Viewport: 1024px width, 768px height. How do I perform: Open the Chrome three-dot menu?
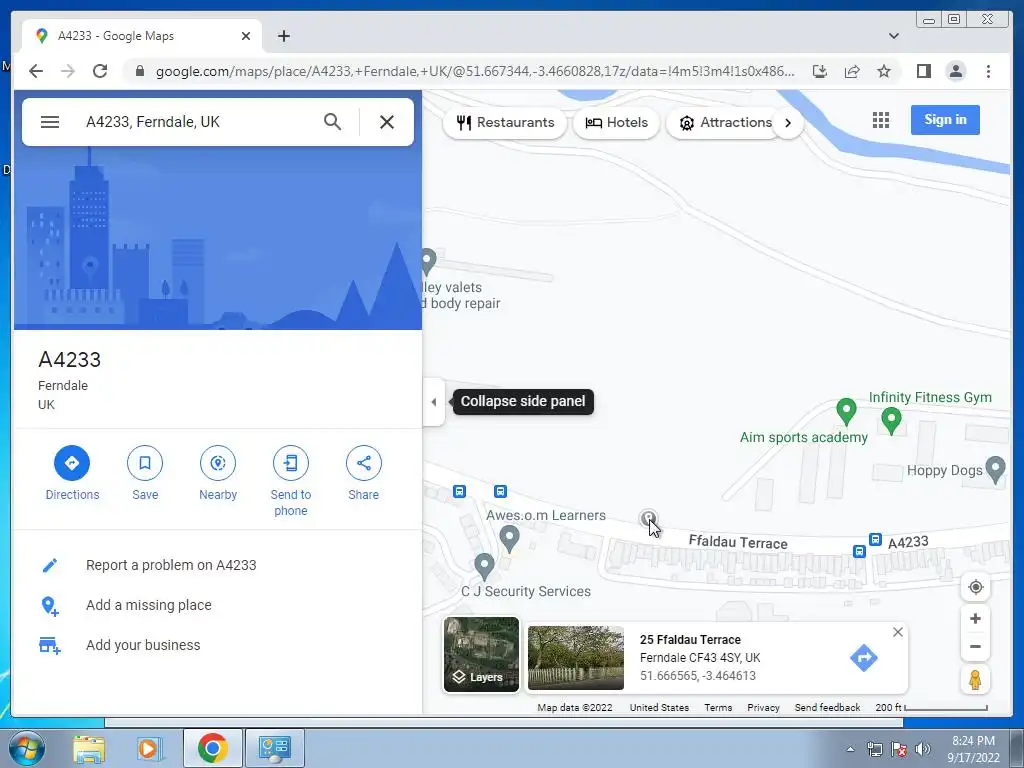[x=988, y=71]
